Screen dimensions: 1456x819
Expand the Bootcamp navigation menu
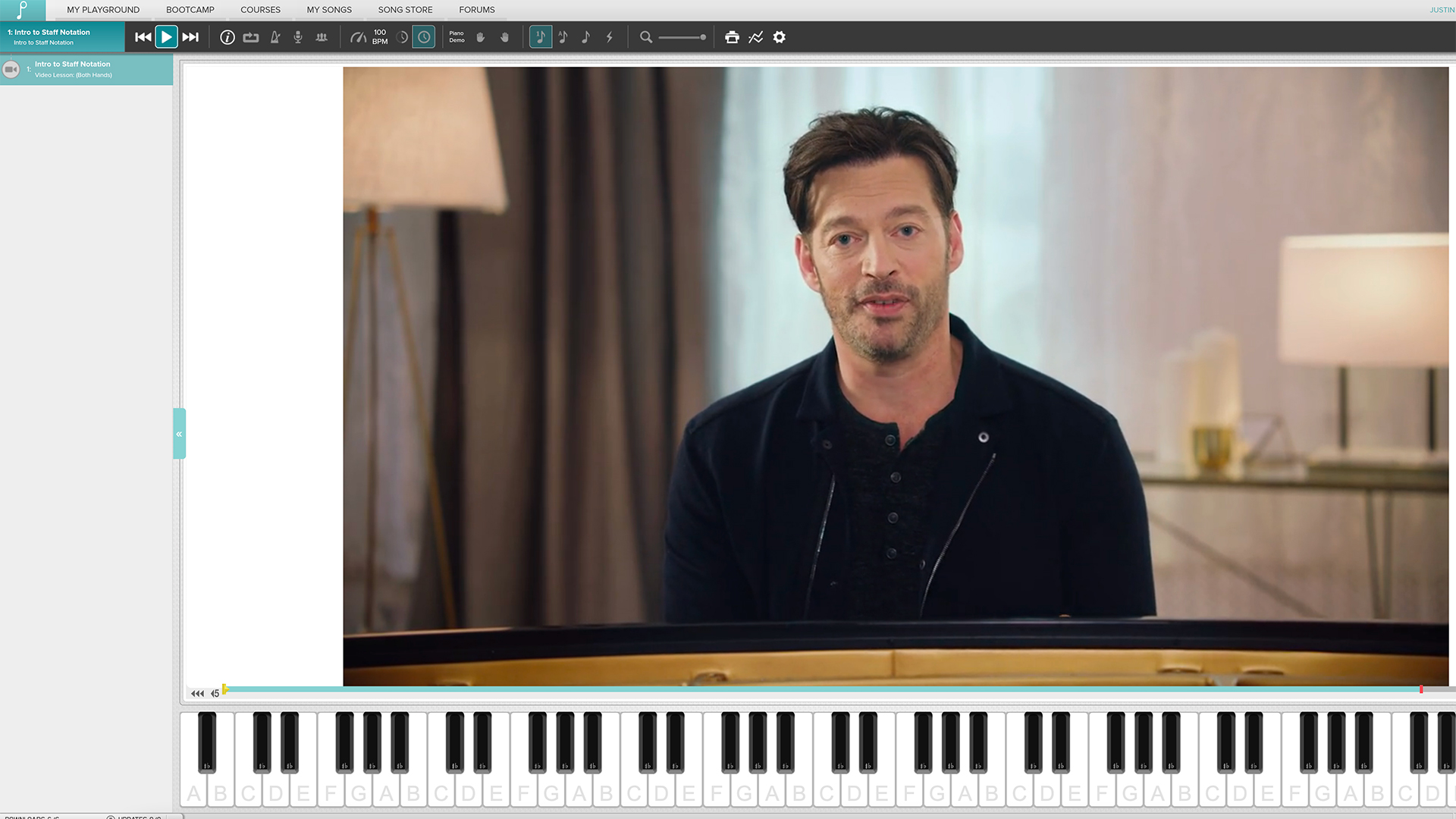pos(190,9)
